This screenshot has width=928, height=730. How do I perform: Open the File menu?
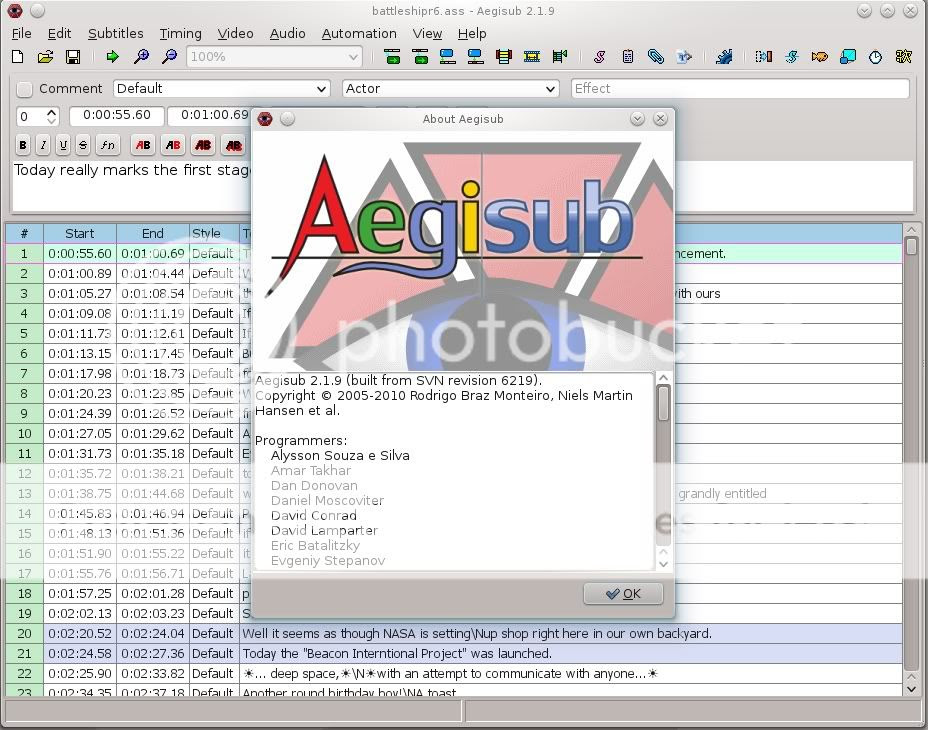point(21,34)
